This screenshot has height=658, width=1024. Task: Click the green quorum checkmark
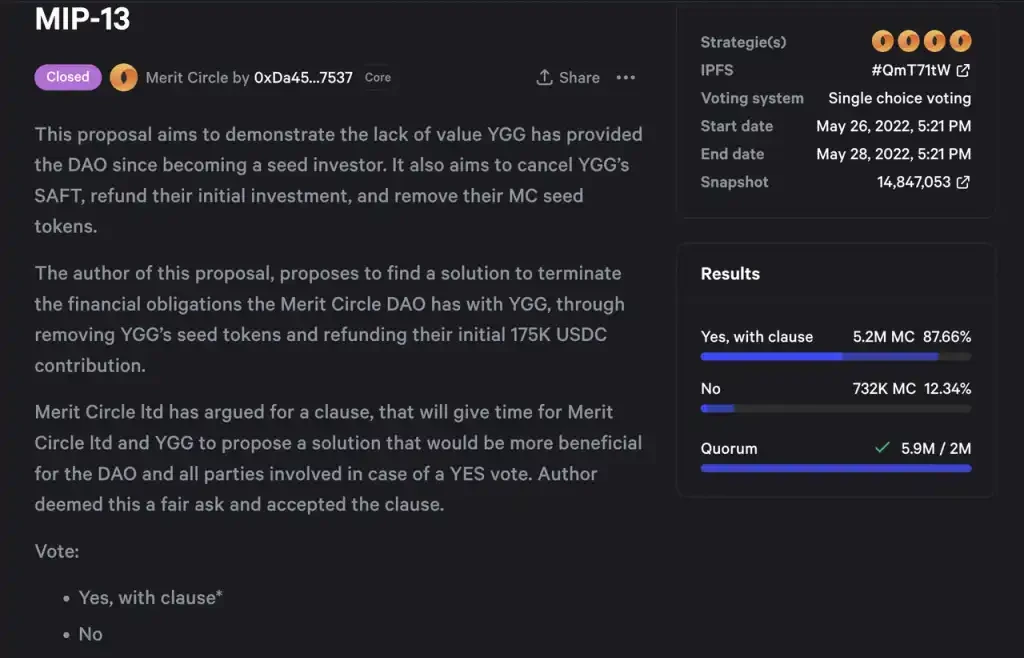(881, 448)
